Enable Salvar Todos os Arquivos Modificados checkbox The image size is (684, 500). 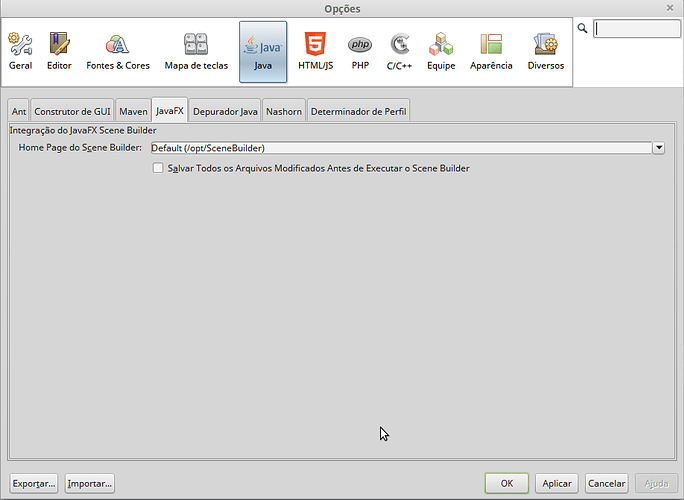158,168
